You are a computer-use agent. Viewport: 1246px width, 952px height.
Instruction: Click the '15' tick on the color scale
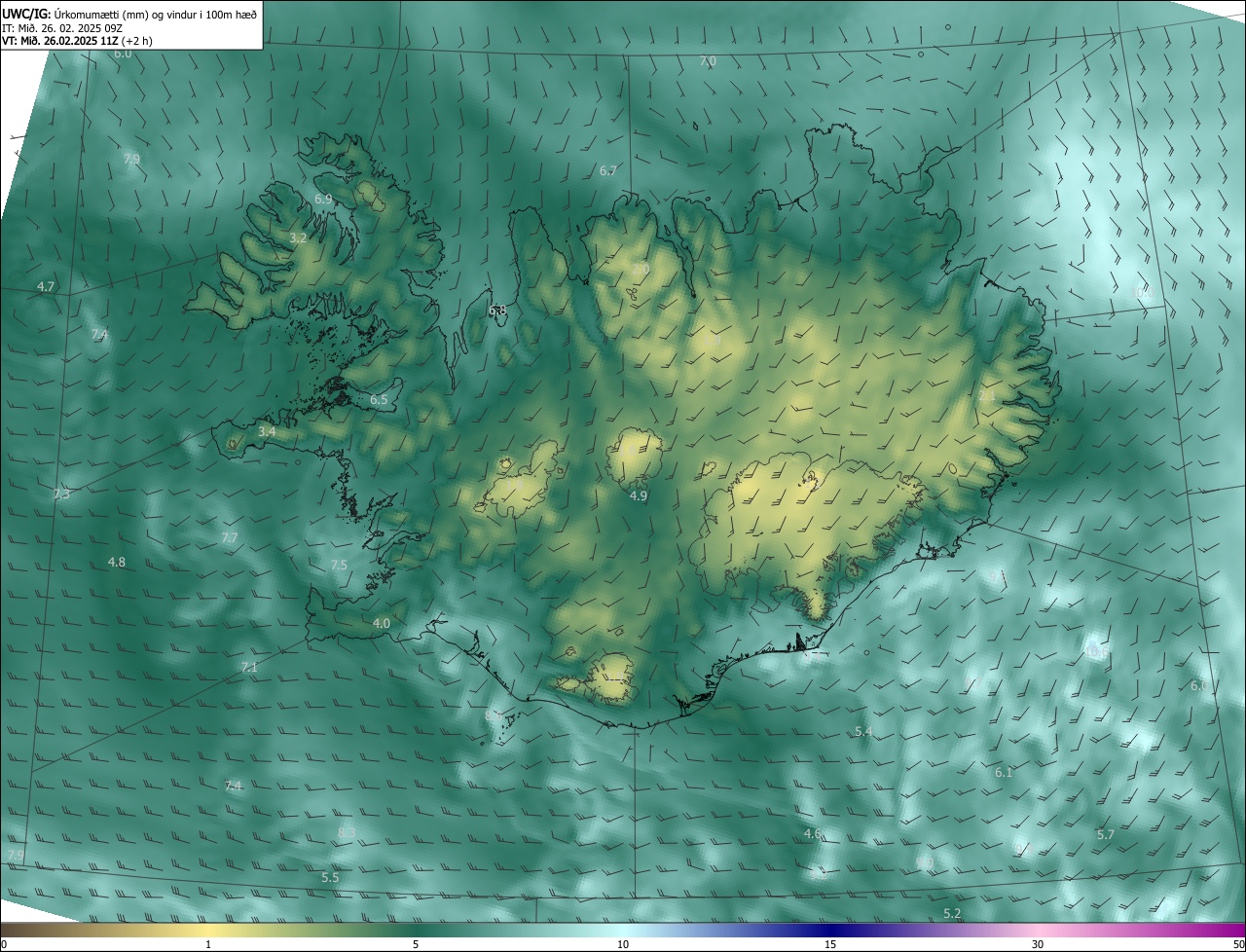830,944
